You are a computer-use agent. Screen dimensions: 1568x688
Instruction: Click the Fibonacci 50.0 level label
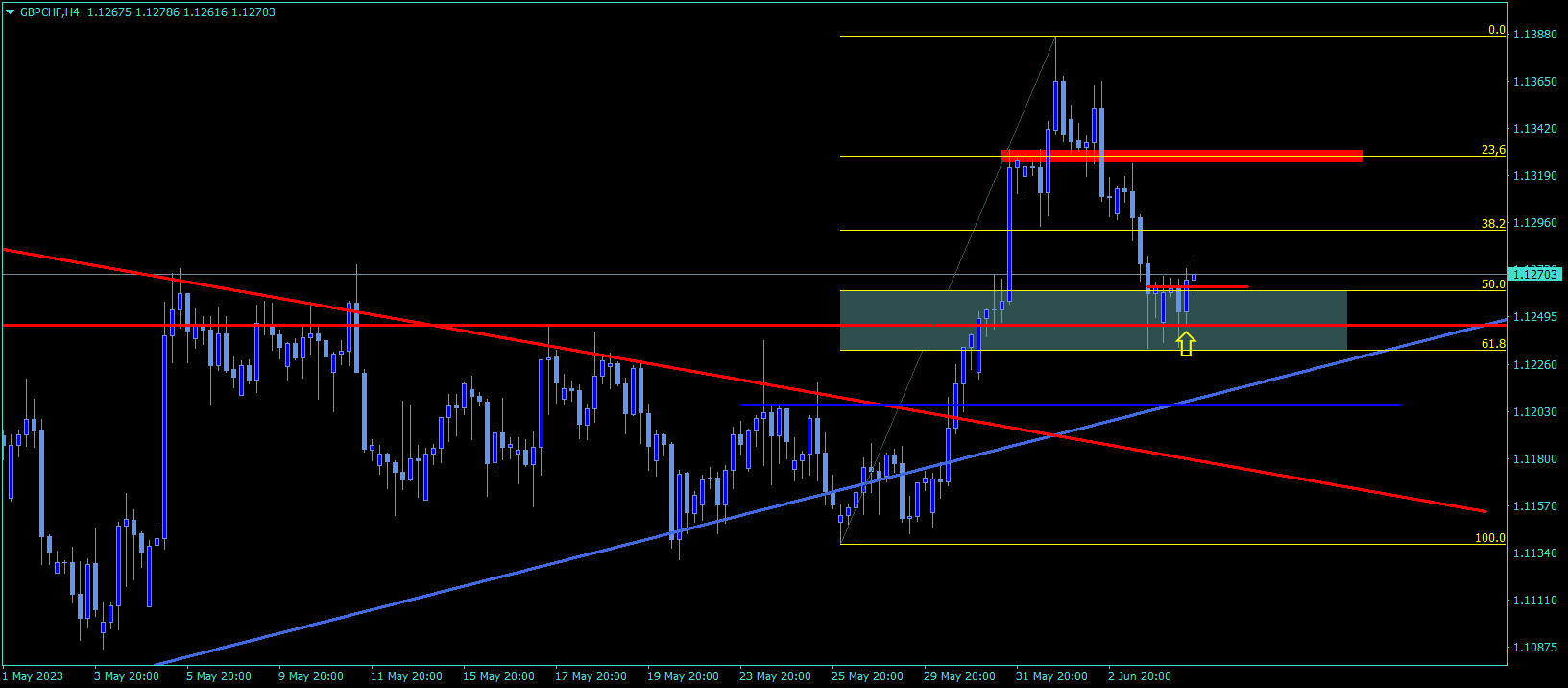point(1493,284)
